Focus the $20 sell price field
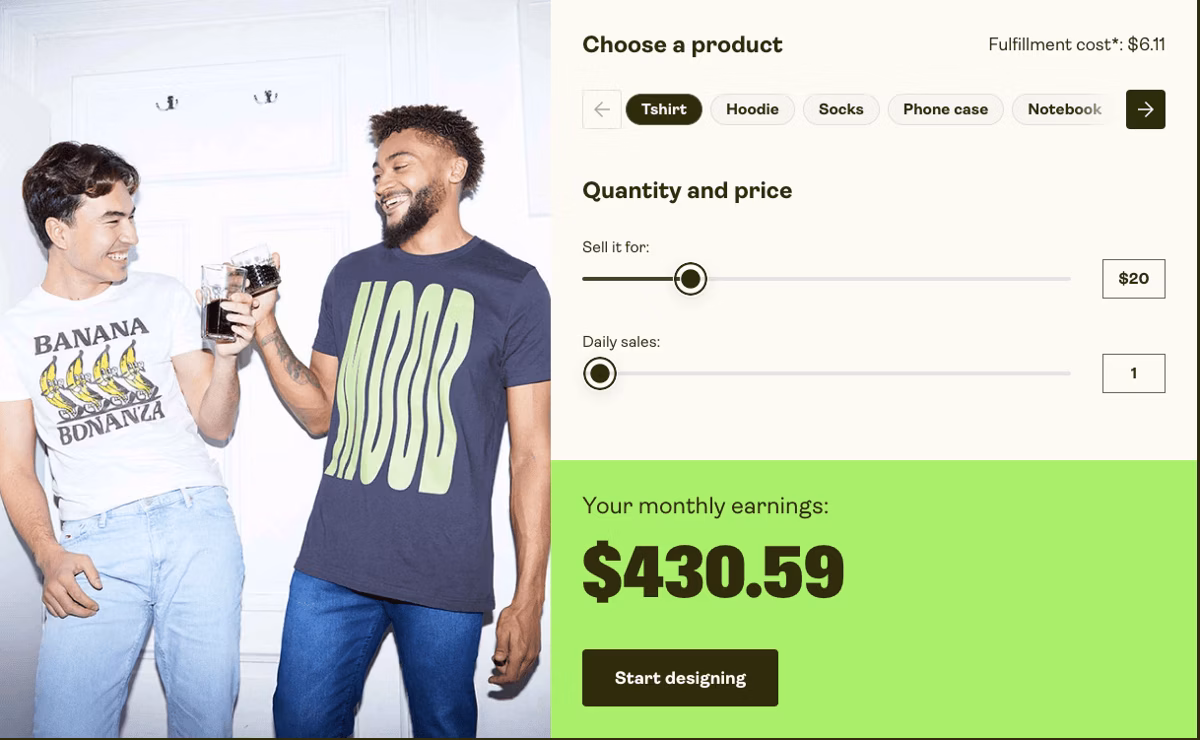The width and height of the screenshot is (1200, 740). pos(1133,279)
